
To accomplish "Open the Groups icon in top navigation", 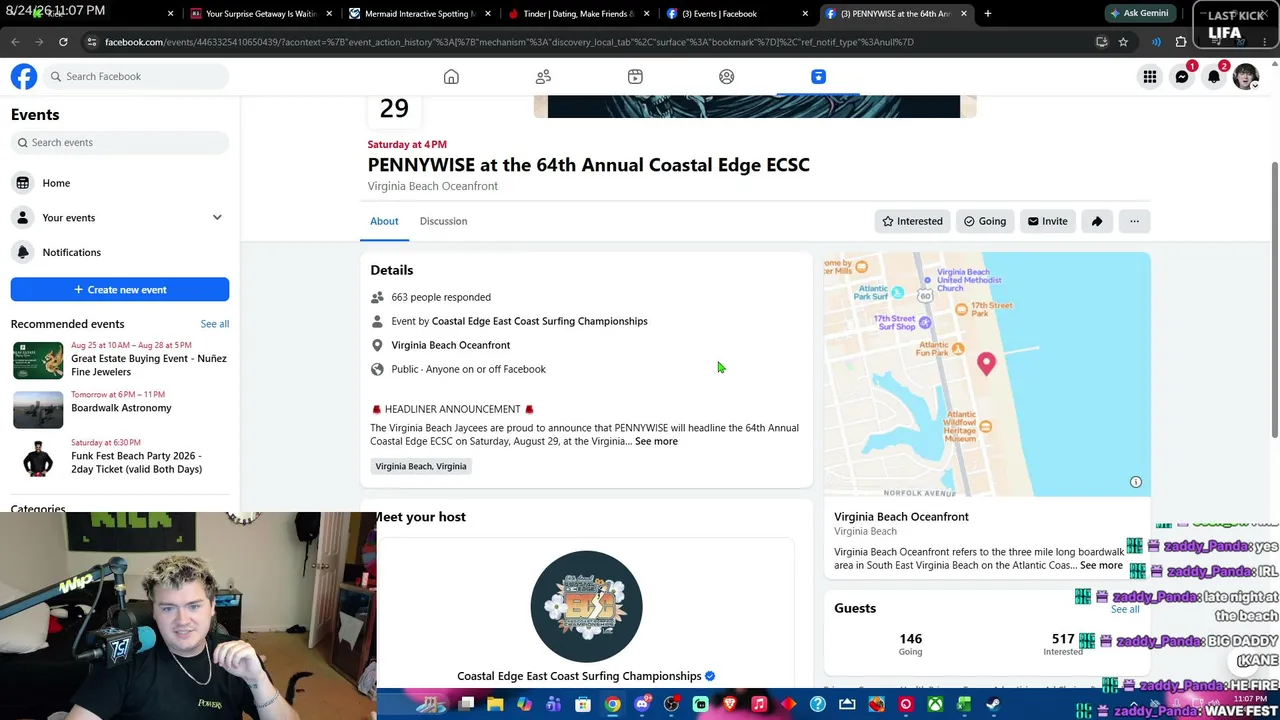I will point(727,77).
